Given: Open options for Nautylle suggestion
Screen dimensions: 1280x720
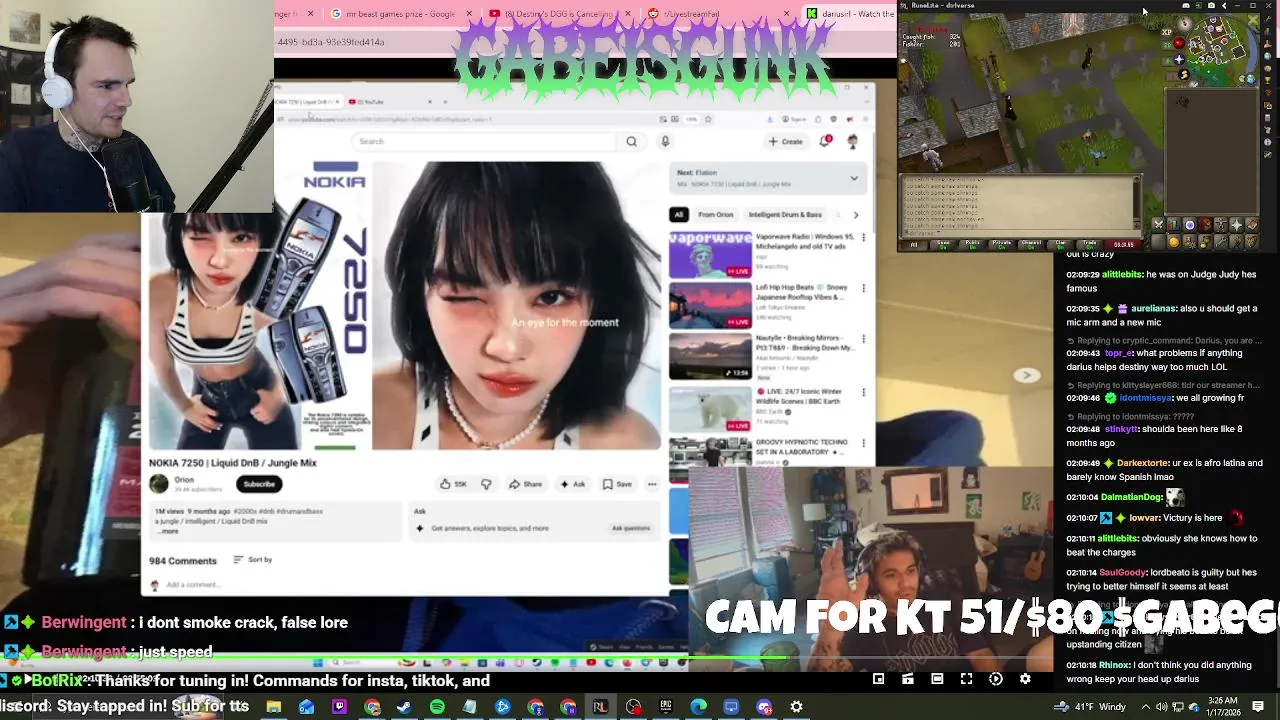Looking at the screenshot, I should tap(864, 340).
